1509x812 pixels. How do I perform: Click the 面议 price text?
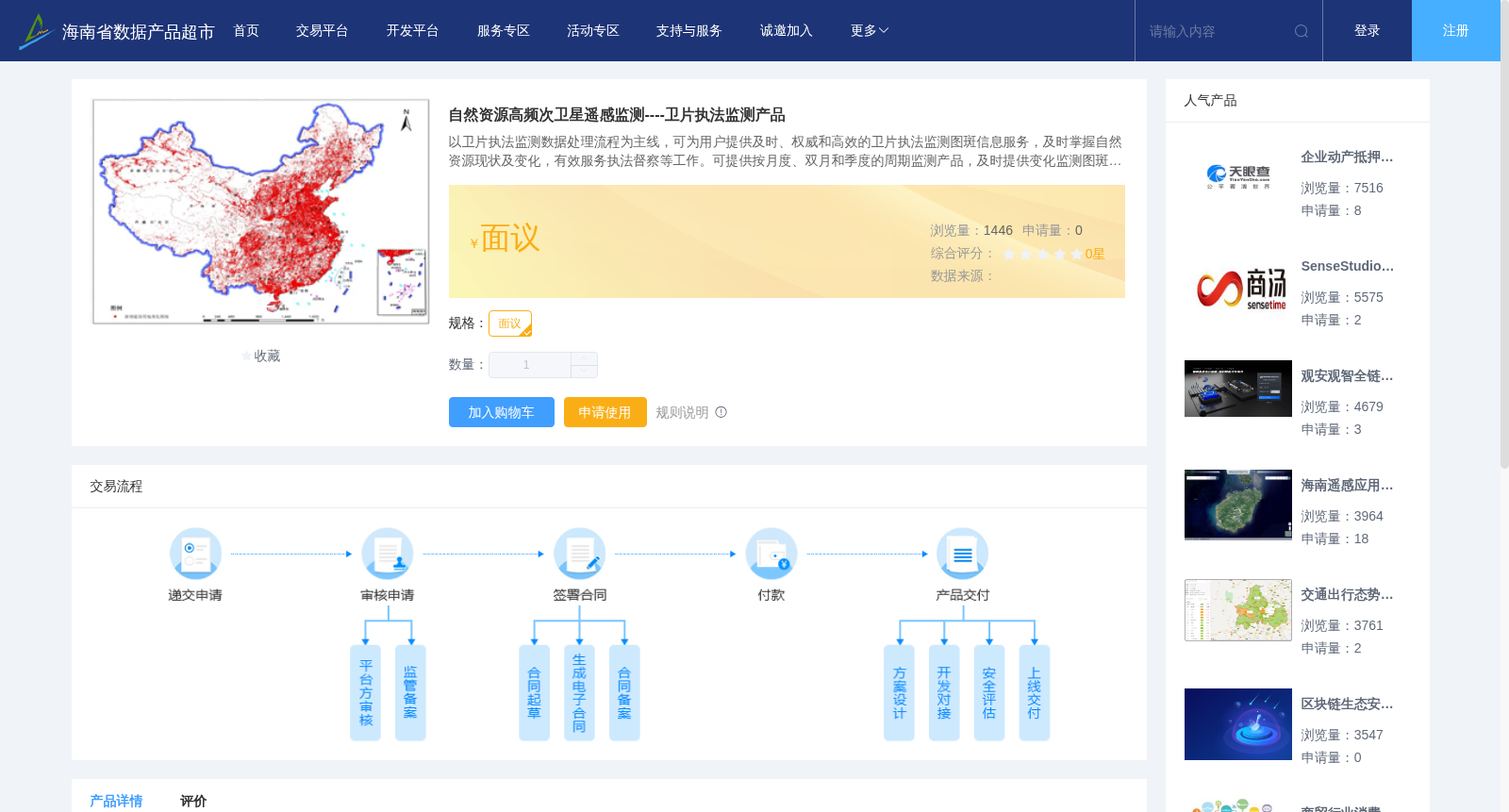click(x=510, y=239)
